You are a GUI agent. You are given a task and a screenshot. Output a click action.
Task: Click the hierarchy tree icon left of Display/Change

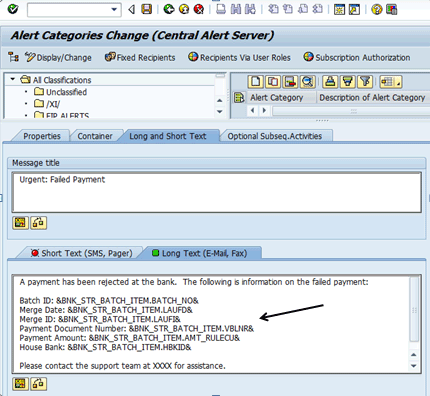(x=13, y=57)
